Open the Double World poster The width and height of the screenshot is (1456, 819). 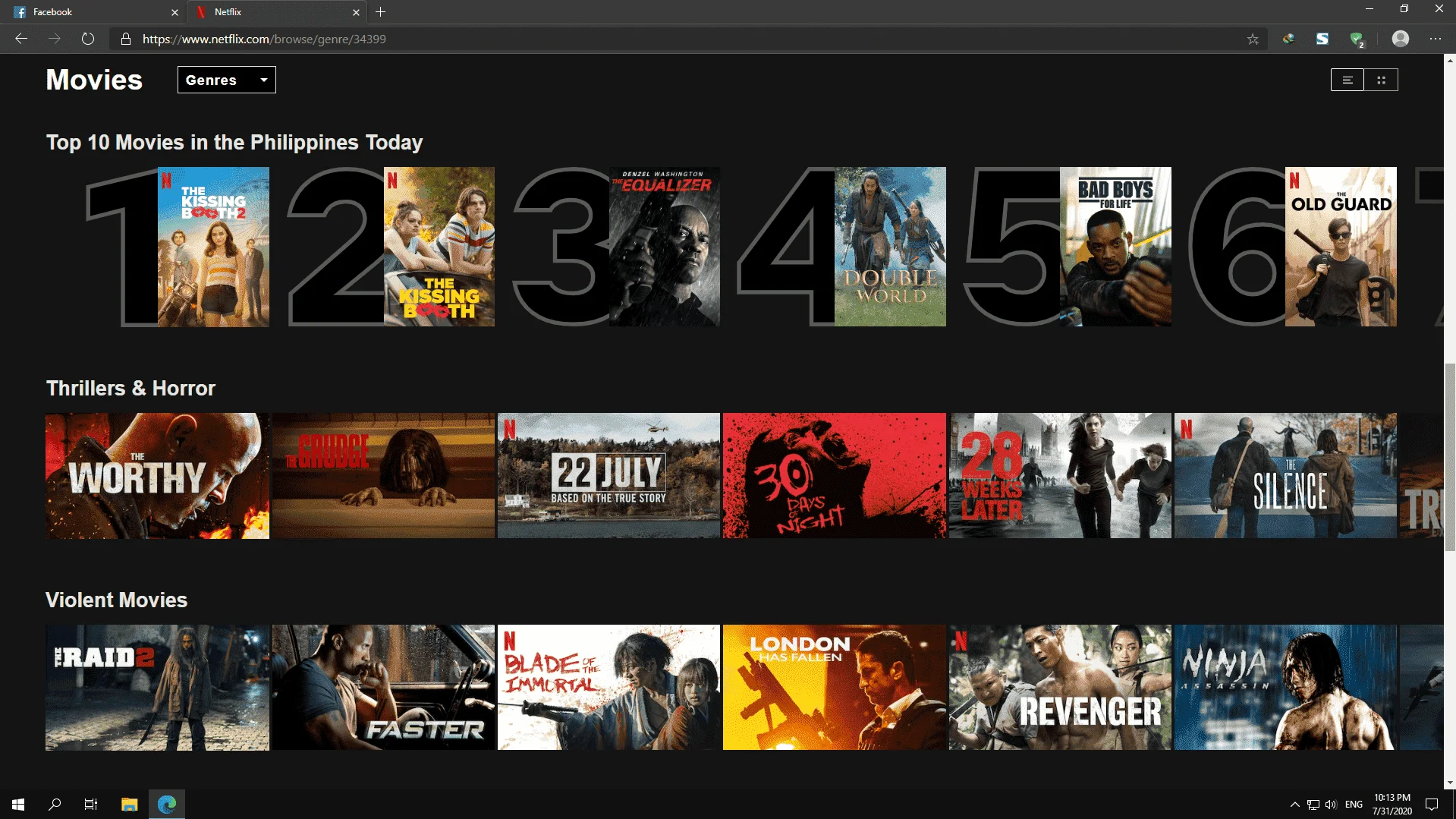pos(890,247)
